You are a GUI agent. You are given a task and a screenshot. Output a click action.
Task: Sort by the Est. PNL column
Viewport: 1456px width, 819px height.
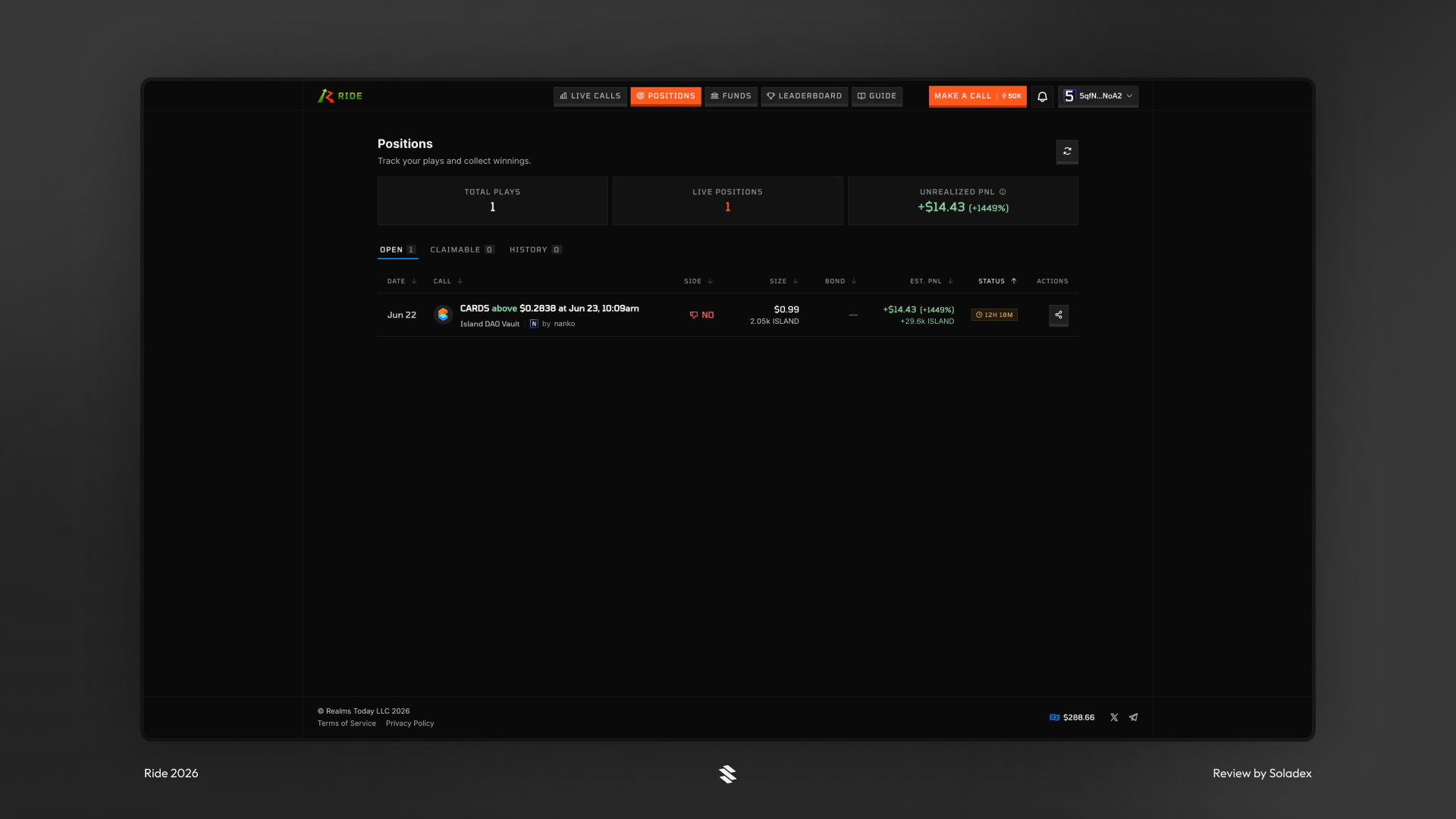[932, 281]
